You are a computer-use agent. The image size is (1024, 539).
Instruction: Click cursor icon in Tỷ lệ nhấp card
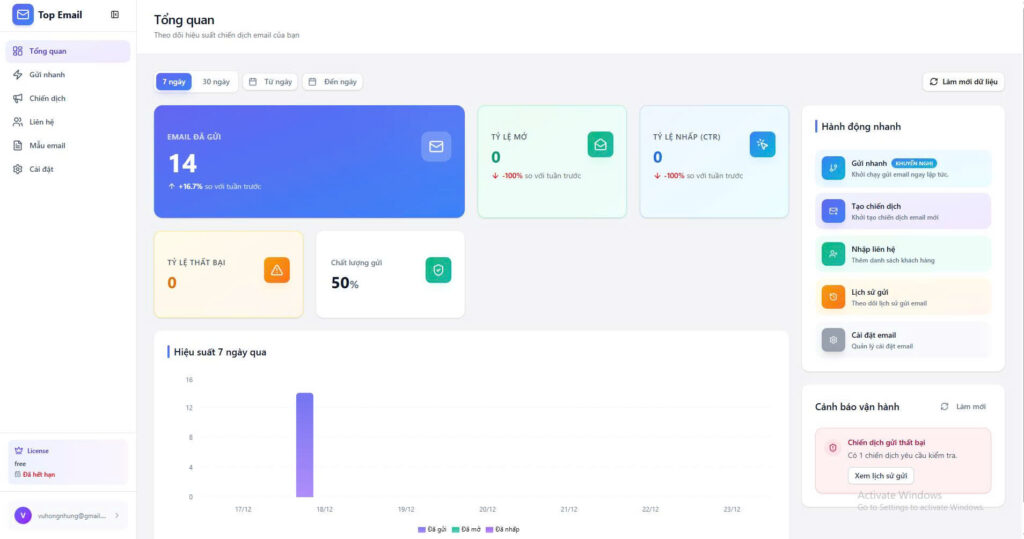[x=762, y=144]
